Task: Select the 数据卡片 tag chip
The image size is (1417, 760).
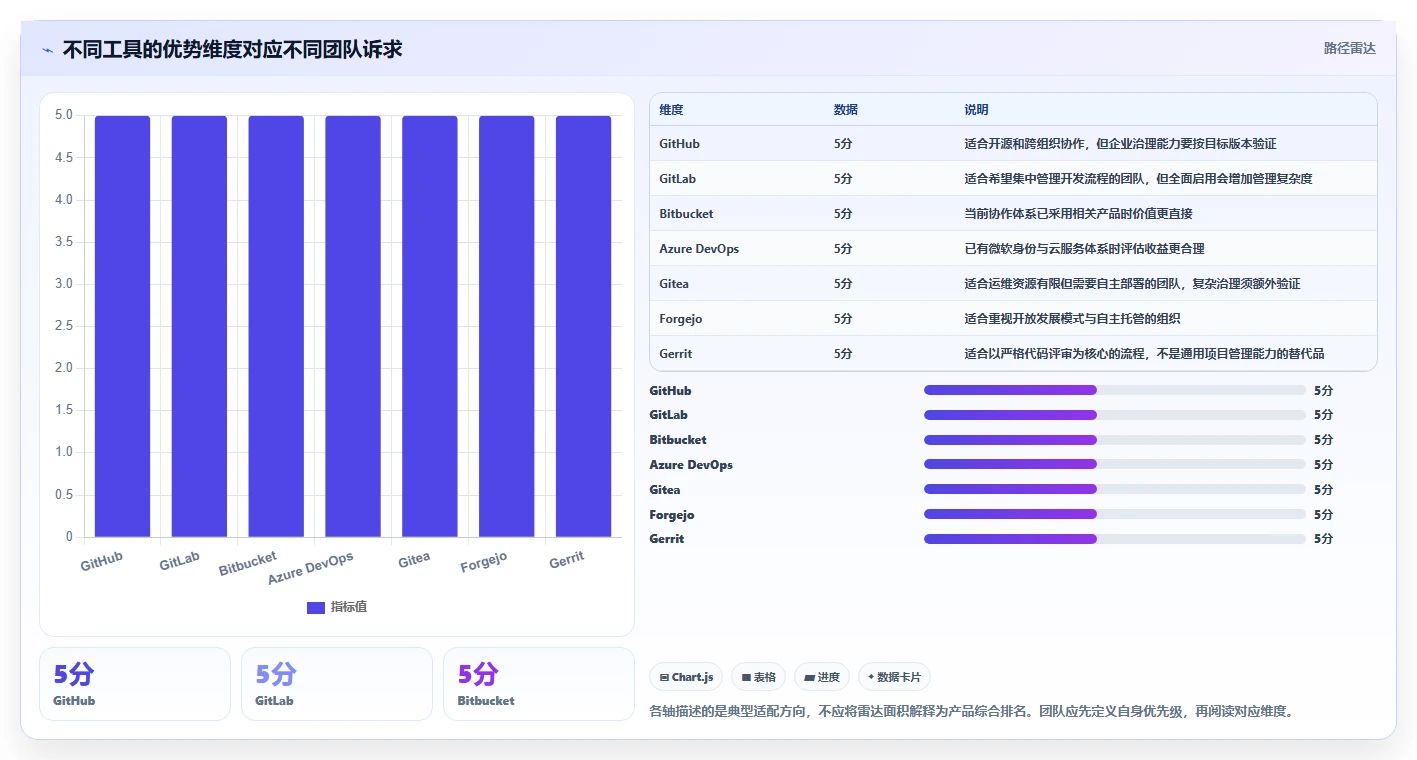Action: tap(895, 677)
